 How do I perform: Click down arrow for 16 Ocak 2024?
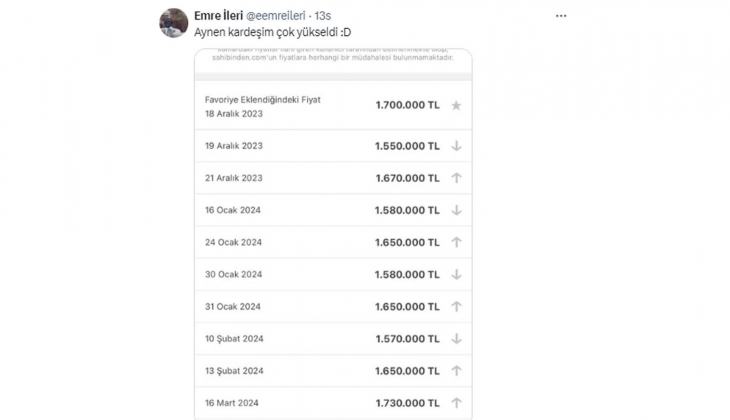point(456,210)
